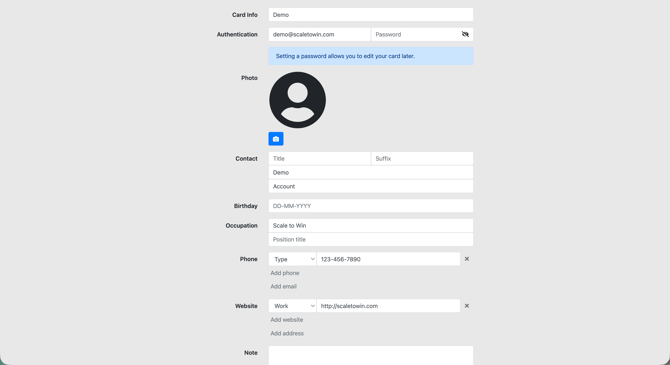The width and height of the screenshot is (670, 365).
Task: Click the Contact label
Action: click(246, 159)
